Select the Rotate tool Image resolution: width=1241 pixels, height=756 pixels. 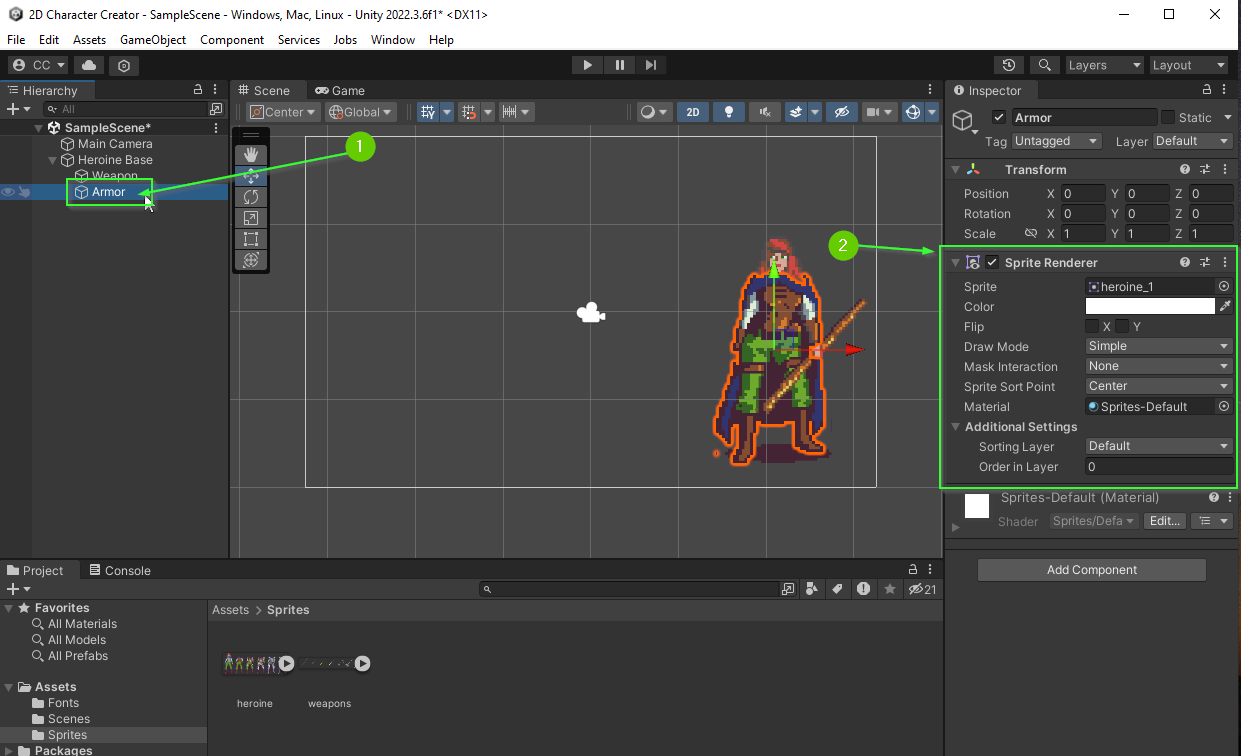click(x=250, y=198)
